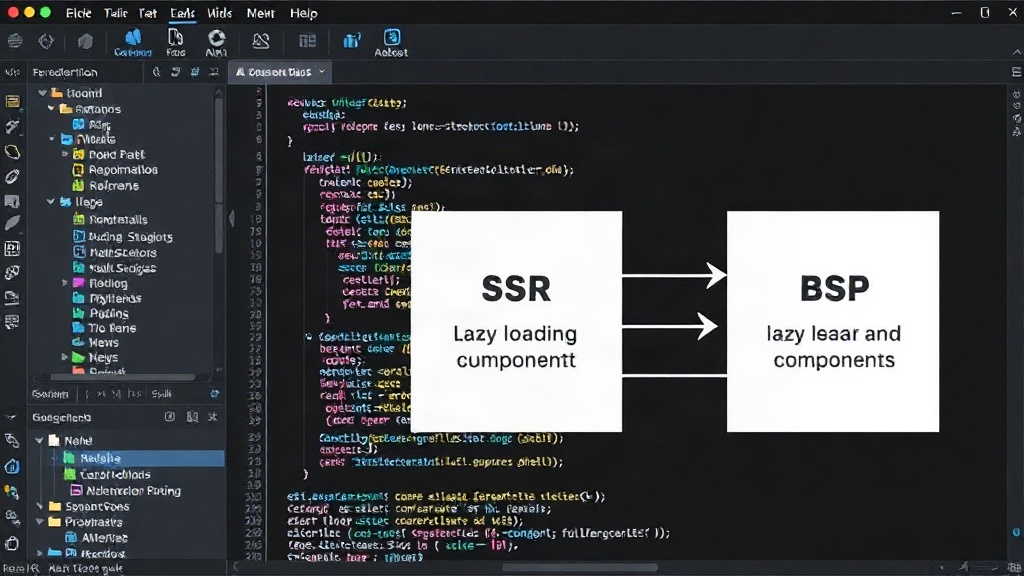
Task: Click the Altit circular toolbar button
Action: [216, 43]
